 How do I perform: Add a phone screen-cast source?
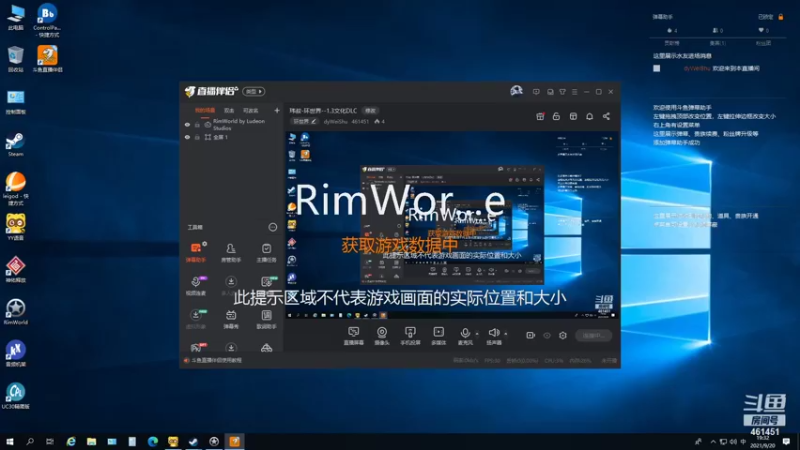click(410, 336)
